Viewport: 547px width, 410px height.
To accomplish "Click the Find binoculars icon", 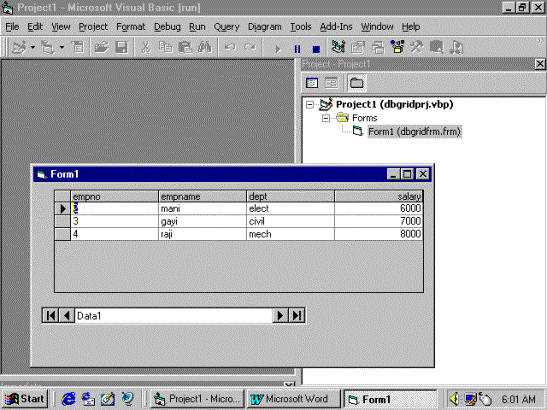I will tap(205, 47).
